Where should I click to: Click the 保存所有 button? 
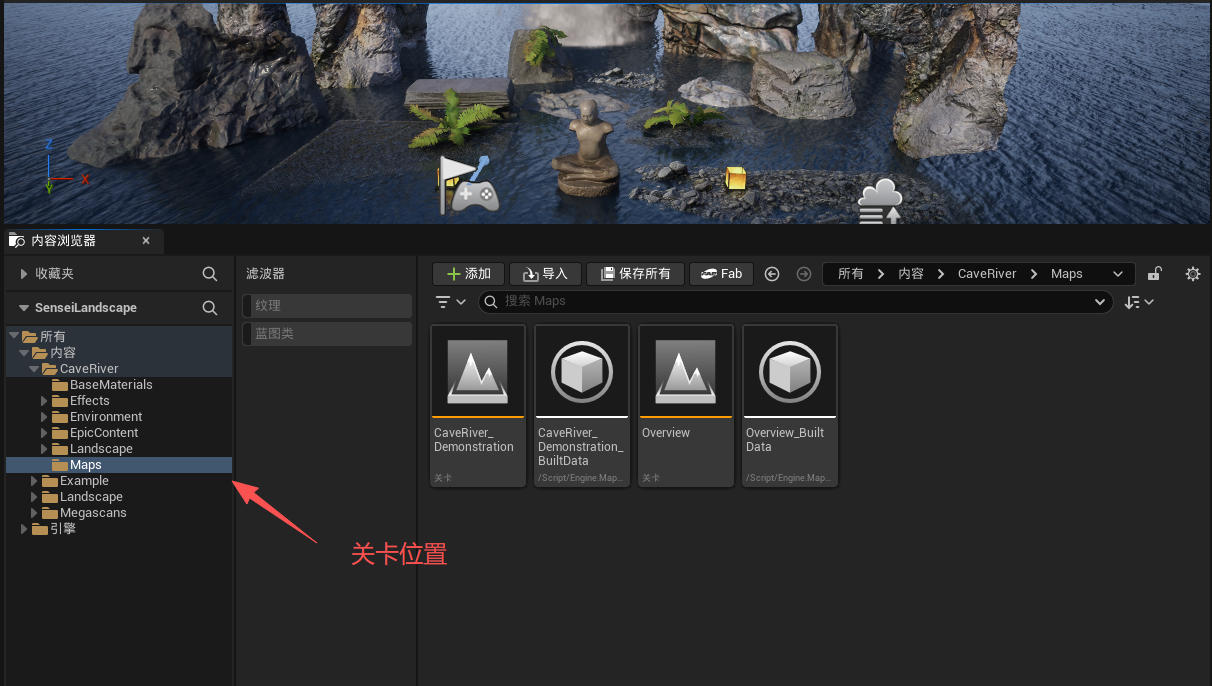636,274
